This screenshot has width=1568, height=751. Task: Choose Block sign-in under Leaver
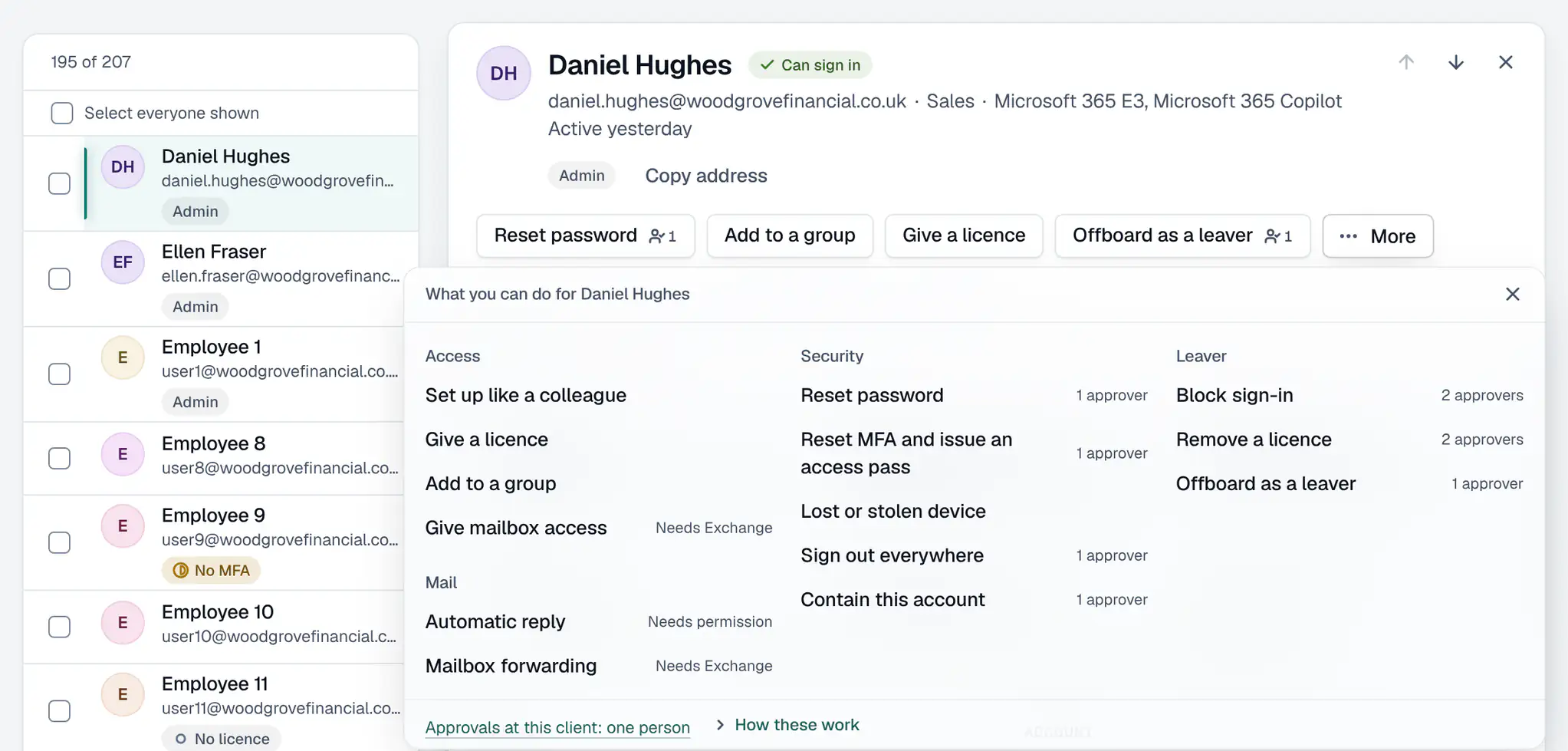(1234, 395)
